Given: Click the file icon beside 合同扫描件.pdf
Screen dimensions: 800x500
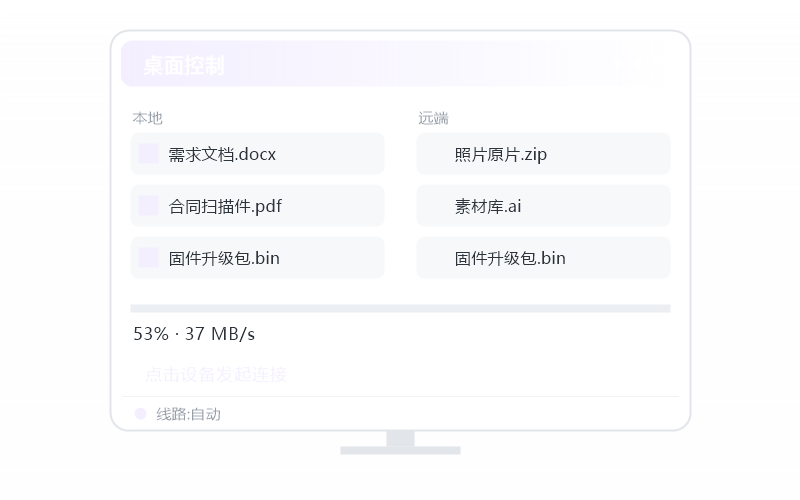Looking at the screenshot, I should coord(148,206).
